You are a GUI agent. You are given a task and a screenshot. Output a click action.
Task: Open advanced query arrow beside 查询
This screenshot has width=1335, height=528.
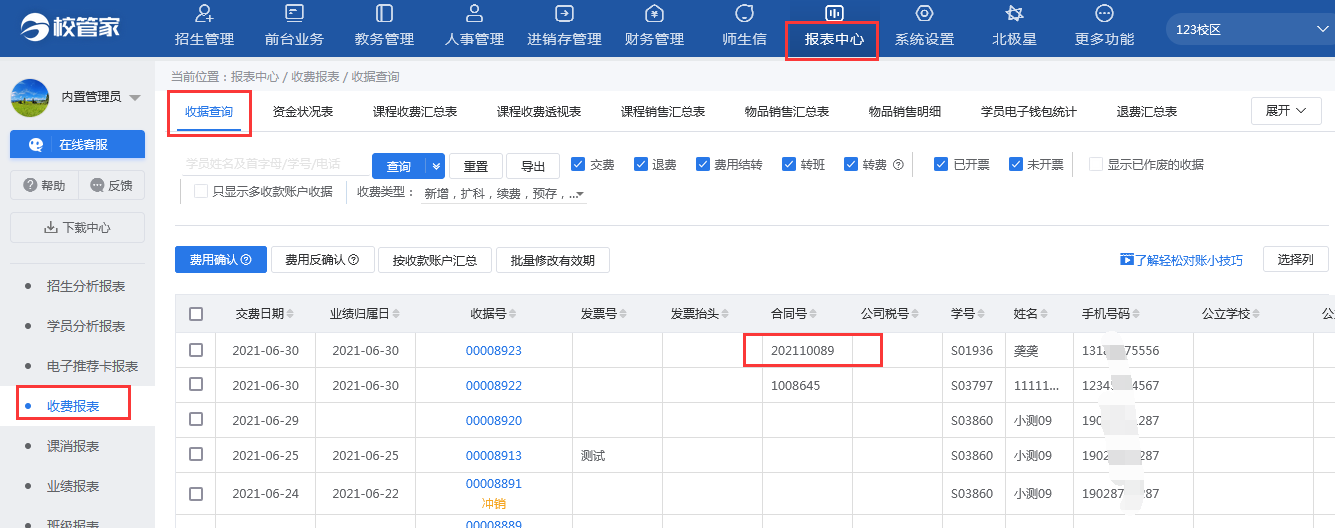coord(435,166)
